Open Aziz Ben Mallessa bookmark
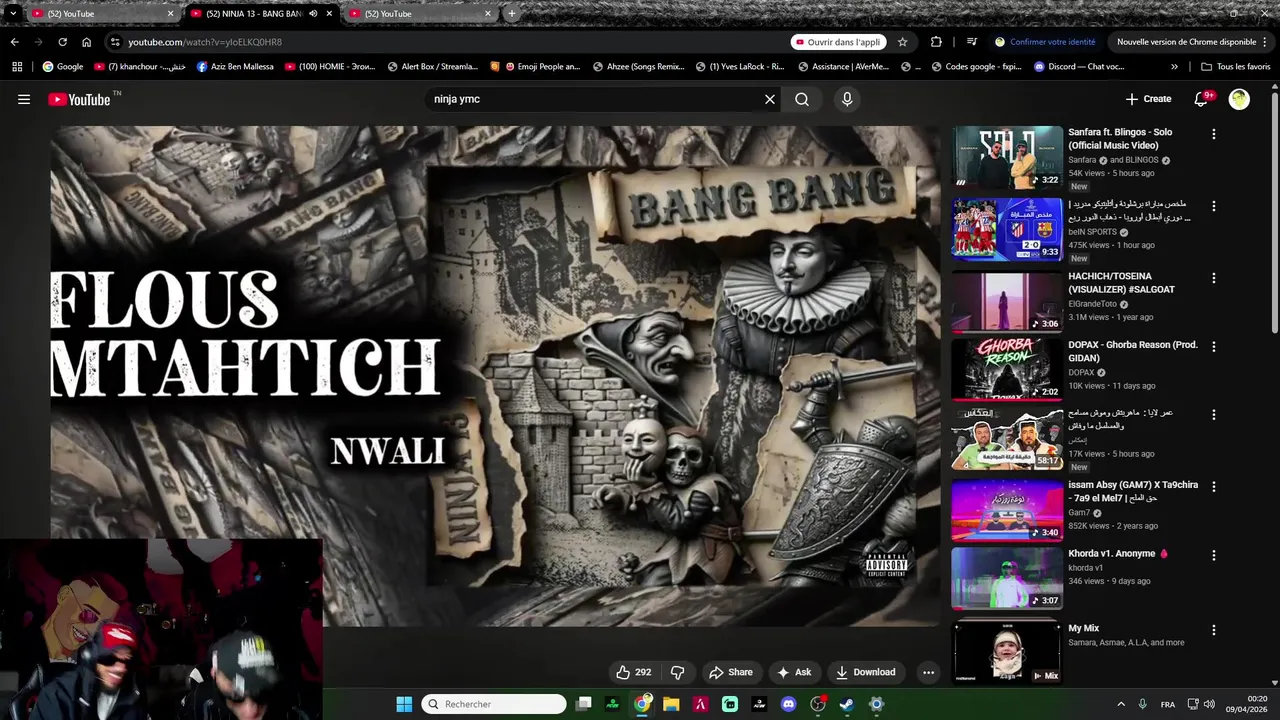 (x=235, y=67)
